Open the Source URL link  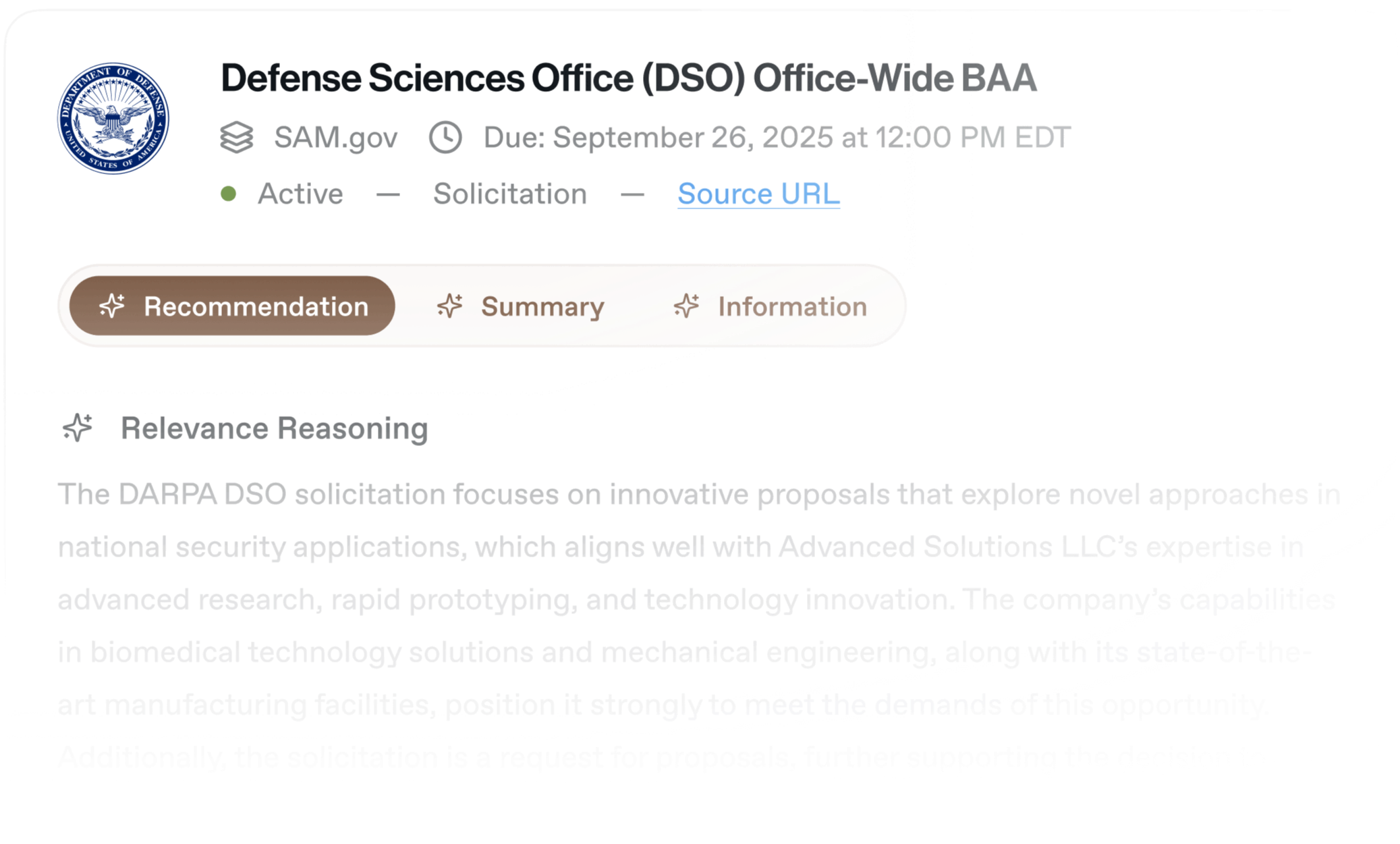pyautogui.click(x=758, y=194)
